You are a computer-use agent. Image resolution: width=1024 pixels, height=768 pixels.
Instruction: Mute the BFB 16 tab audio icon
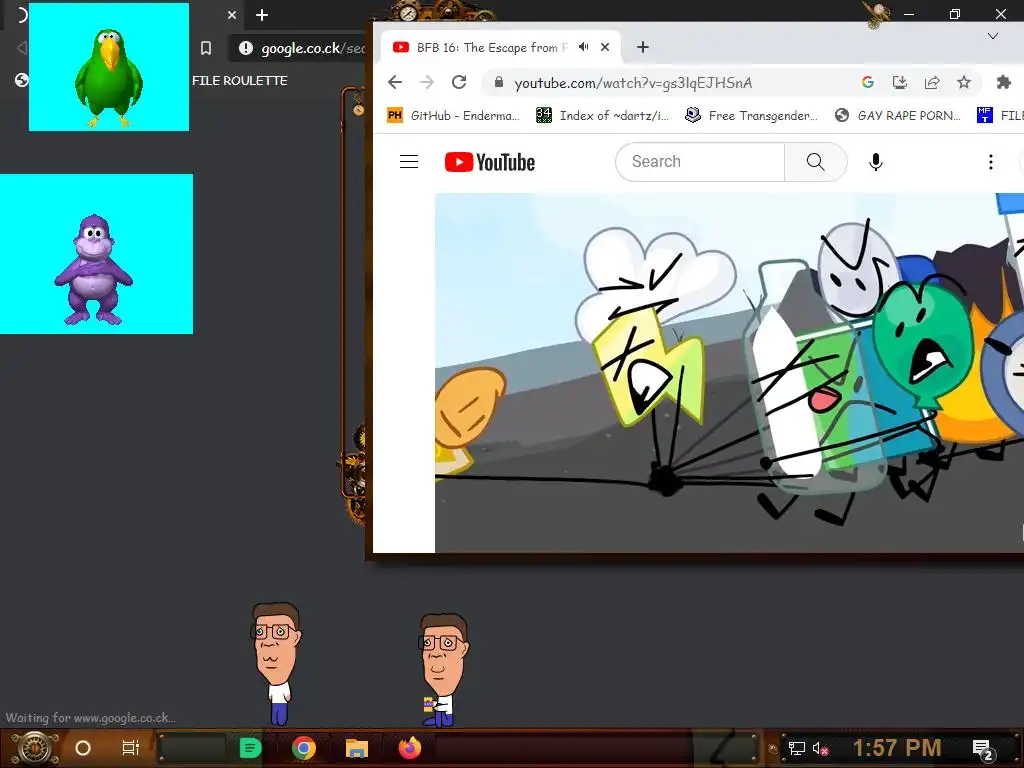pyautogui.click(x=583, y=47)
